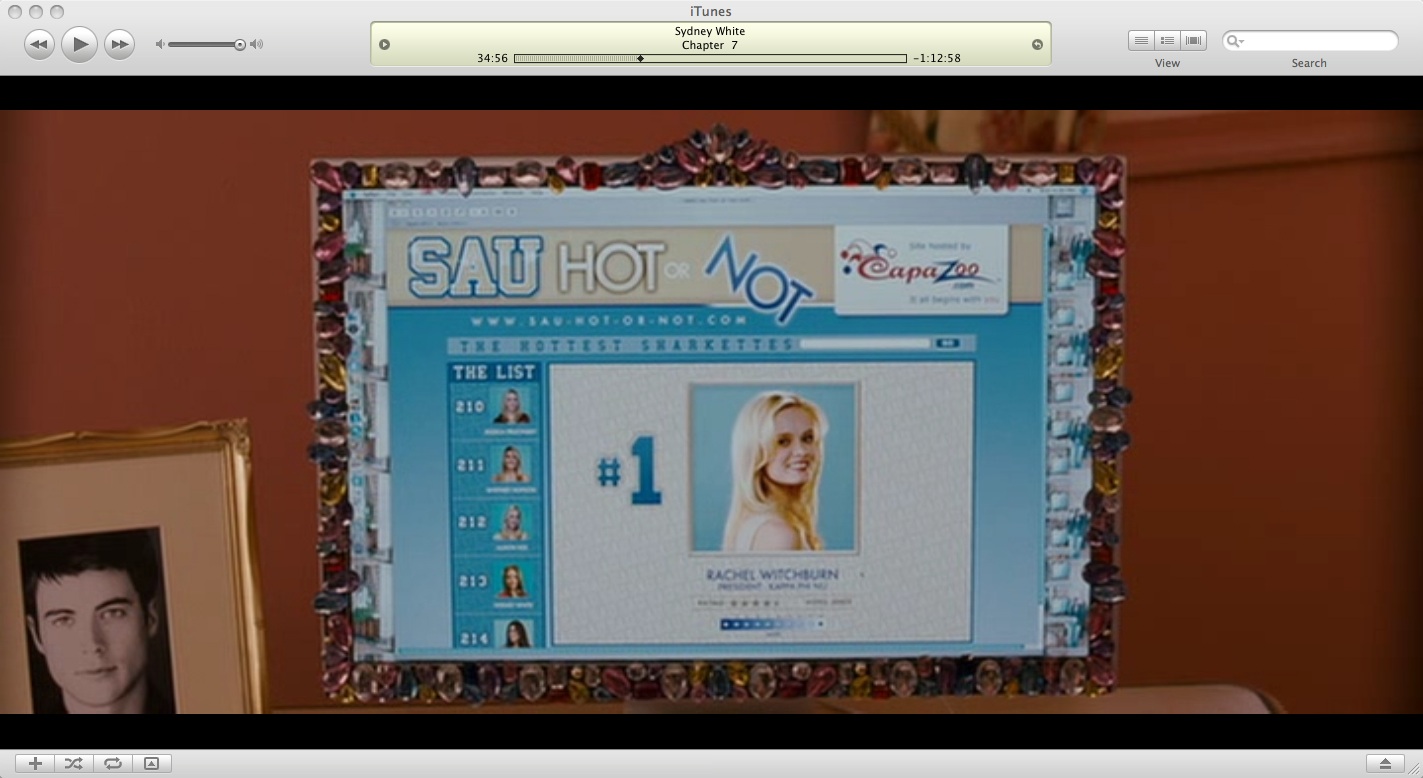Click the elapsed time 34:56
1423x778 pixels.
(492, 58)
